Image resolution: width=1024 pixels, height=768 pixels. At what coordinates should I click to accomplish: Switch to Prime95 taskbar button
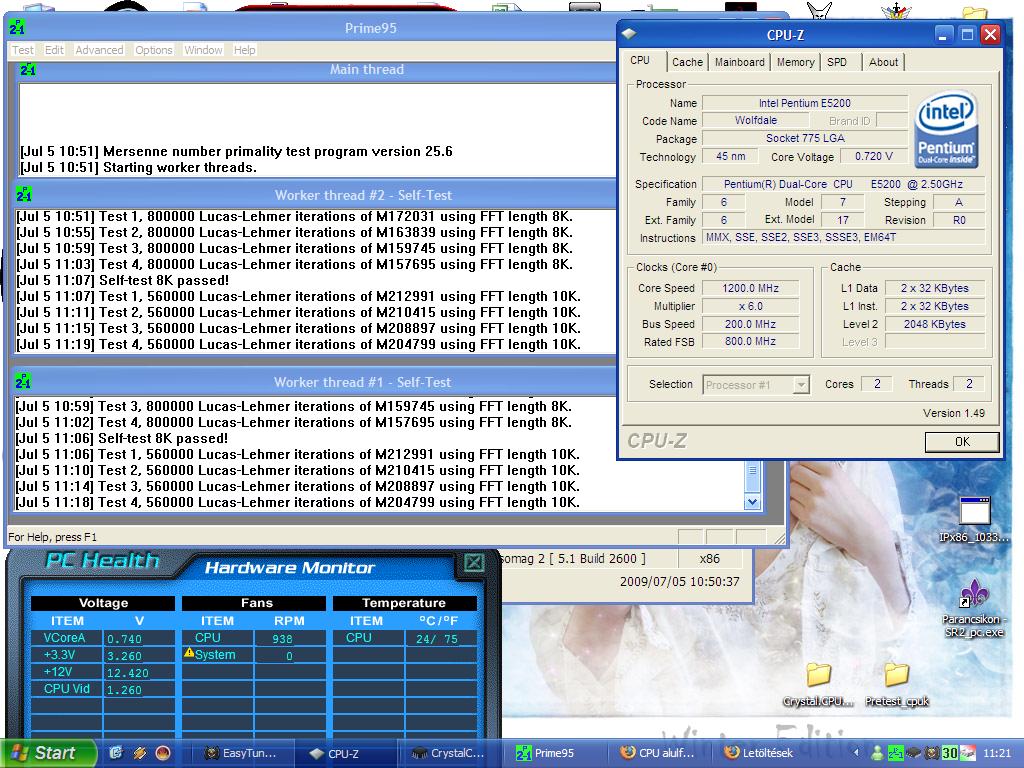(554, 753)
